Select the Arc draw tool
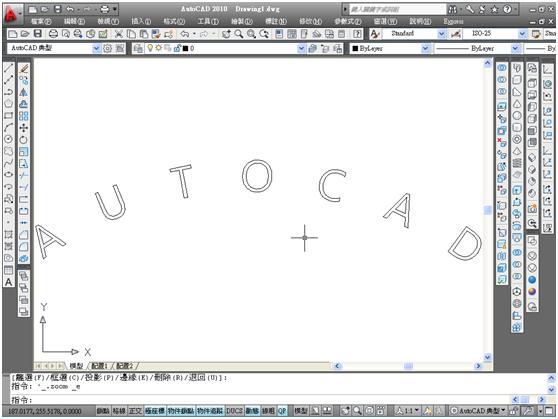This screenshot has width=558, height=419. pyautogui.click(x=9, y=127)
